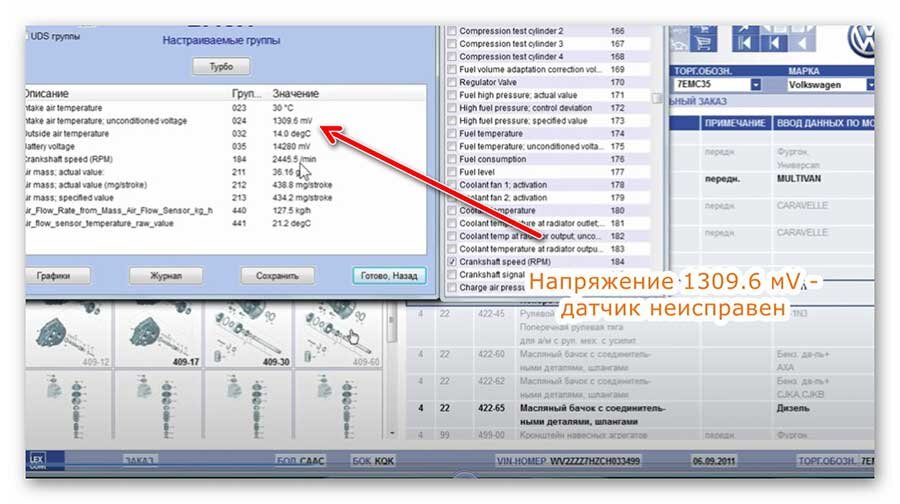Click the engine code CAAC in status bar
The image size is (900, 504).
tap(312, 461)
